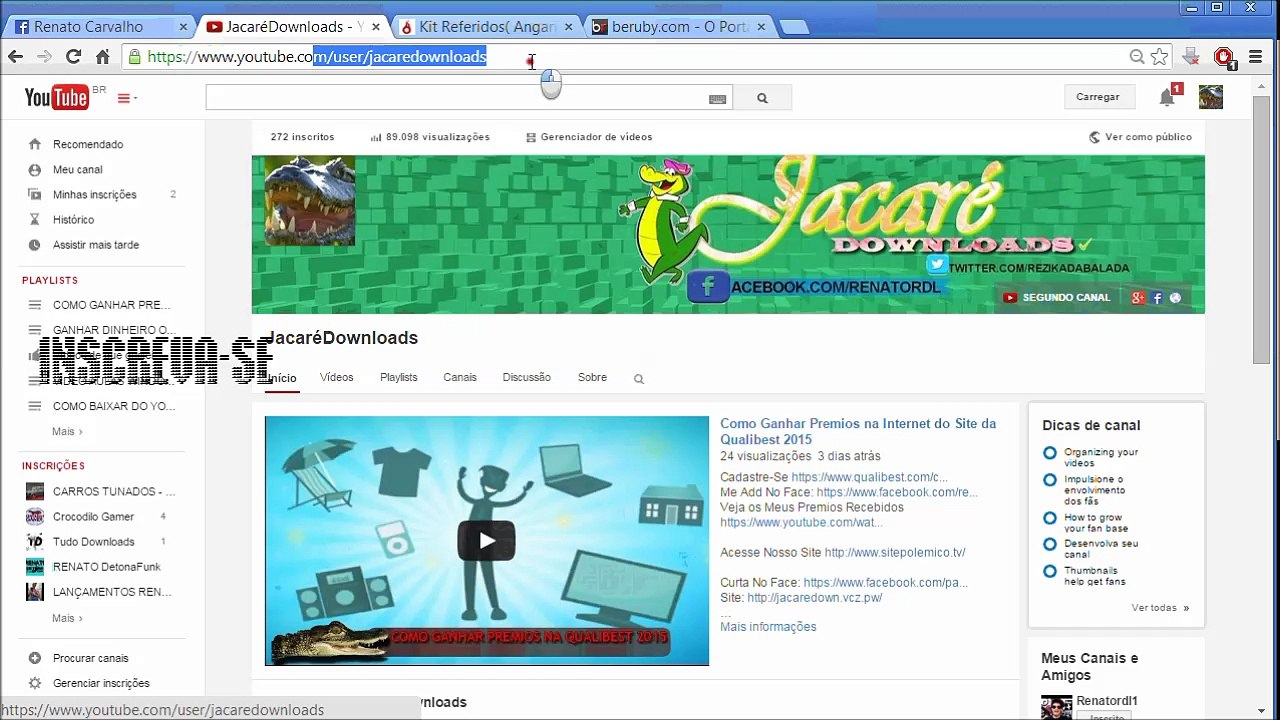Open the download extension icon in toolbar

[1190, 57]
